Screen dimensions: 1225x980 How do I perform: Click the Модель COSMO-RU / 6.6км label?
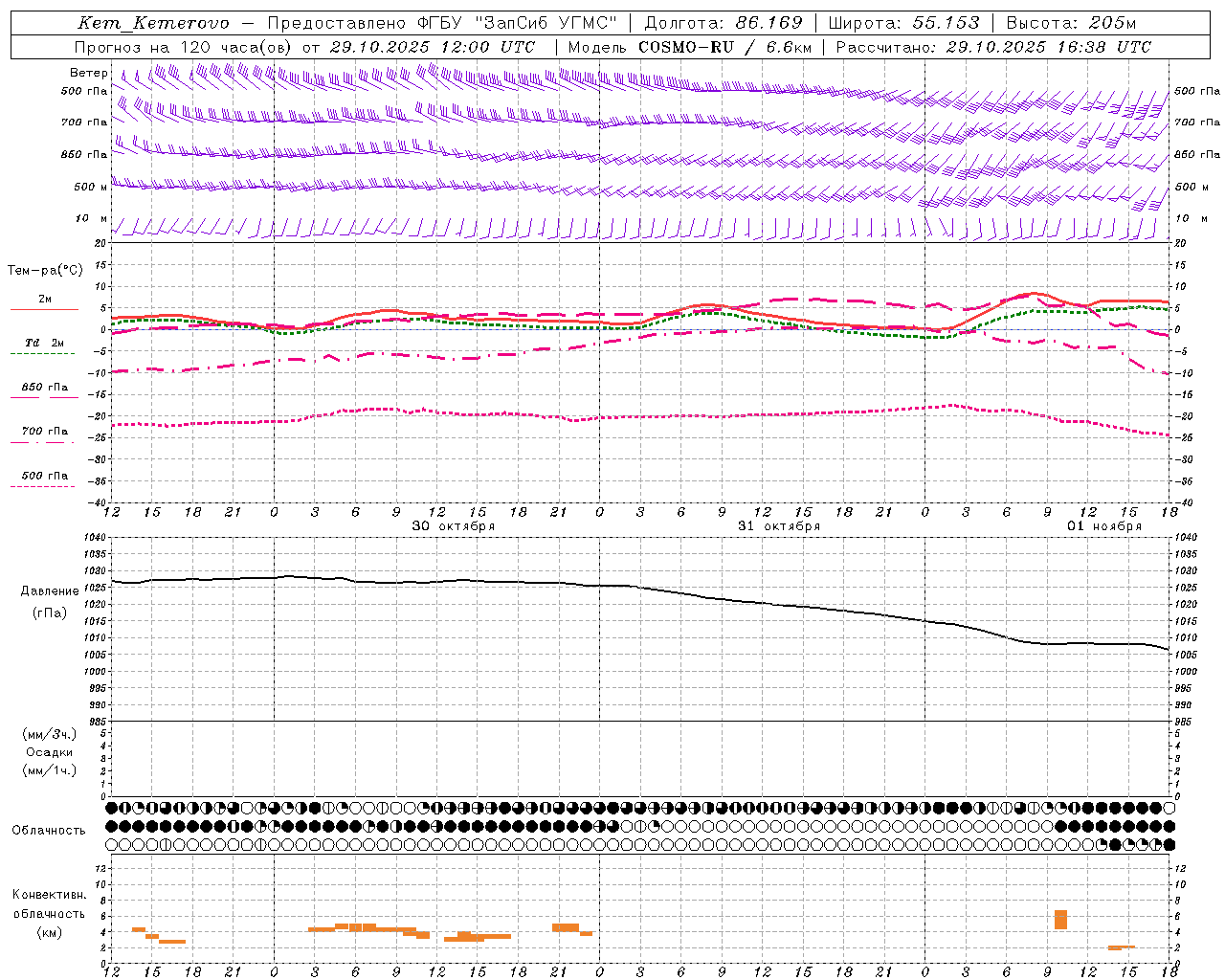point(690,47)
